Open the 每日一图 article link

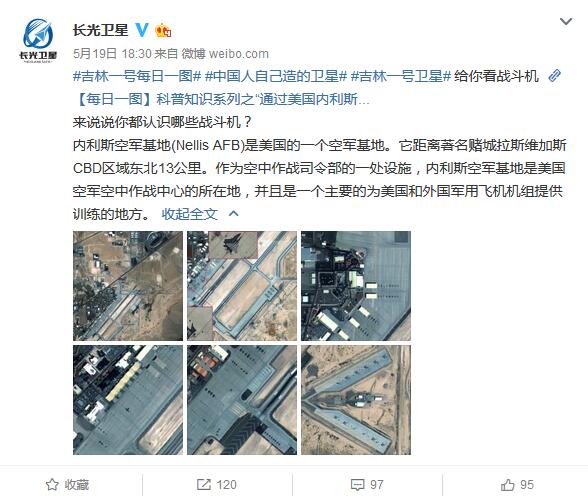(x=222, y=99)
